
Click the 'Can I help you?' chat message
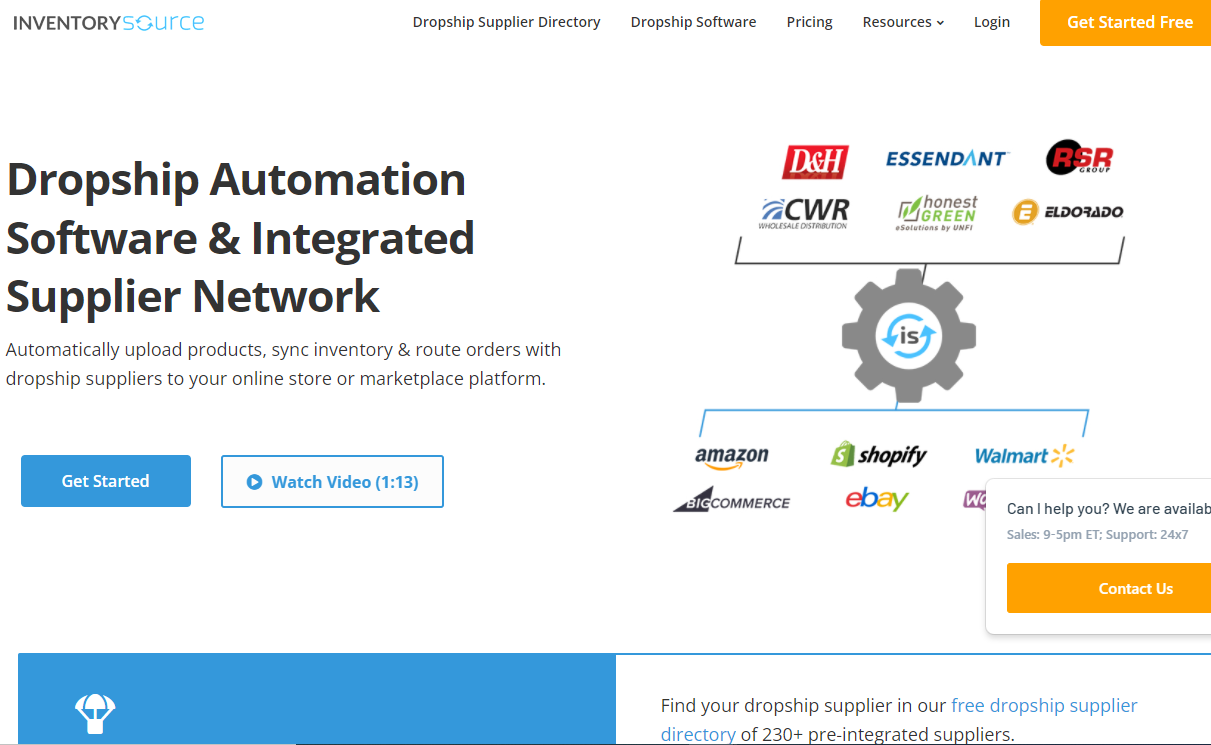coord(1108,509)
